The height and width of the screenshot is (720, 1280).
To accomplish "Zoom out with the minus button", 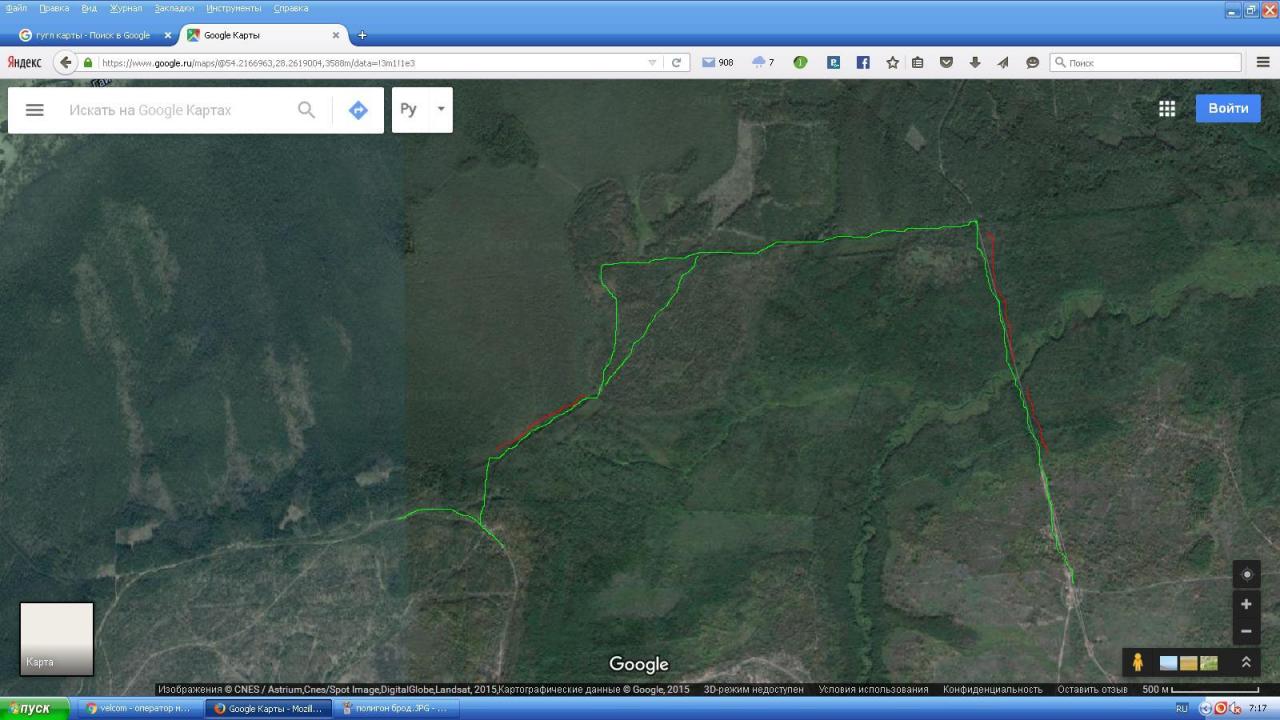I will pos(1246,631).
